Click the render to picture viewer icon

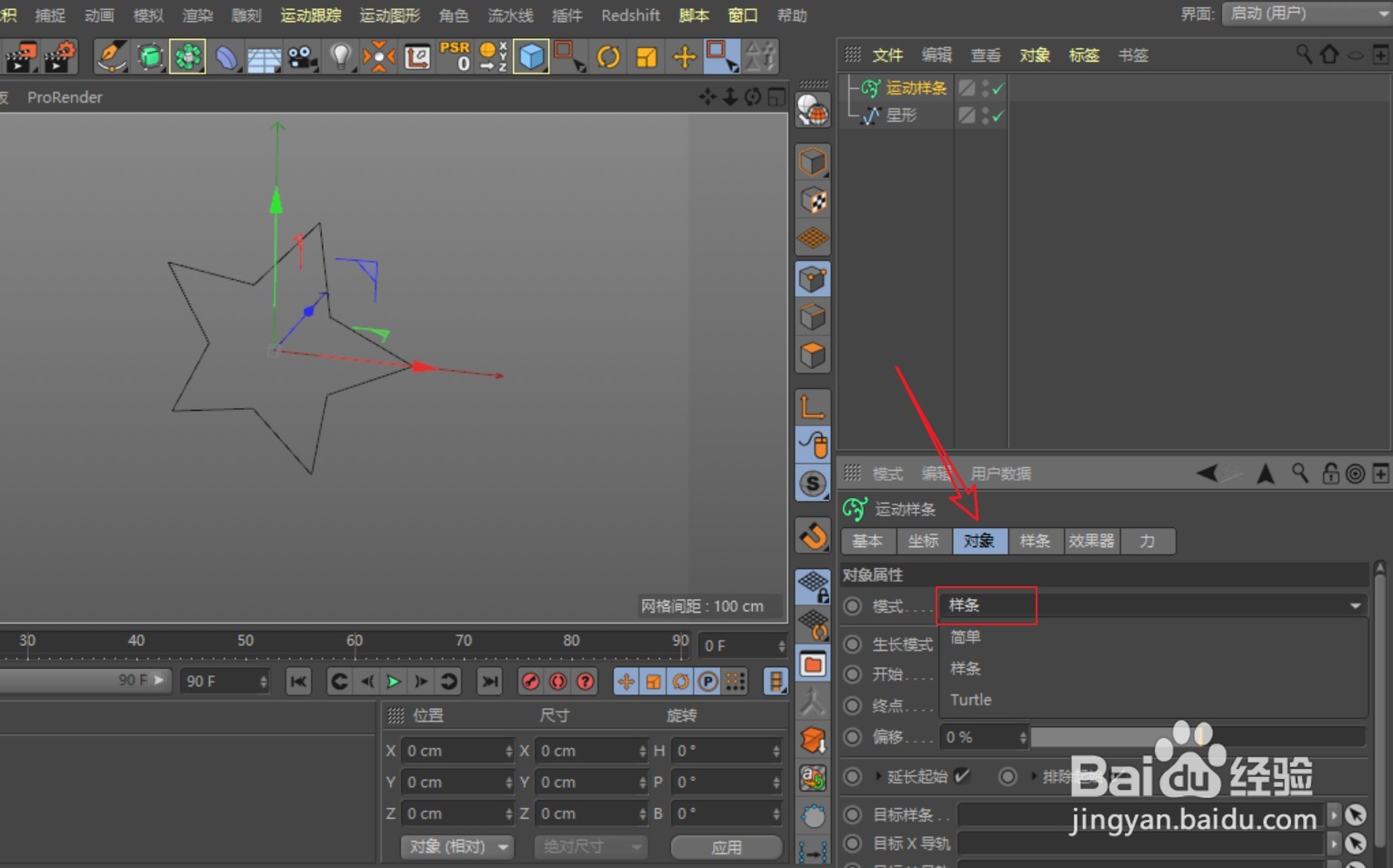[21, 56]
